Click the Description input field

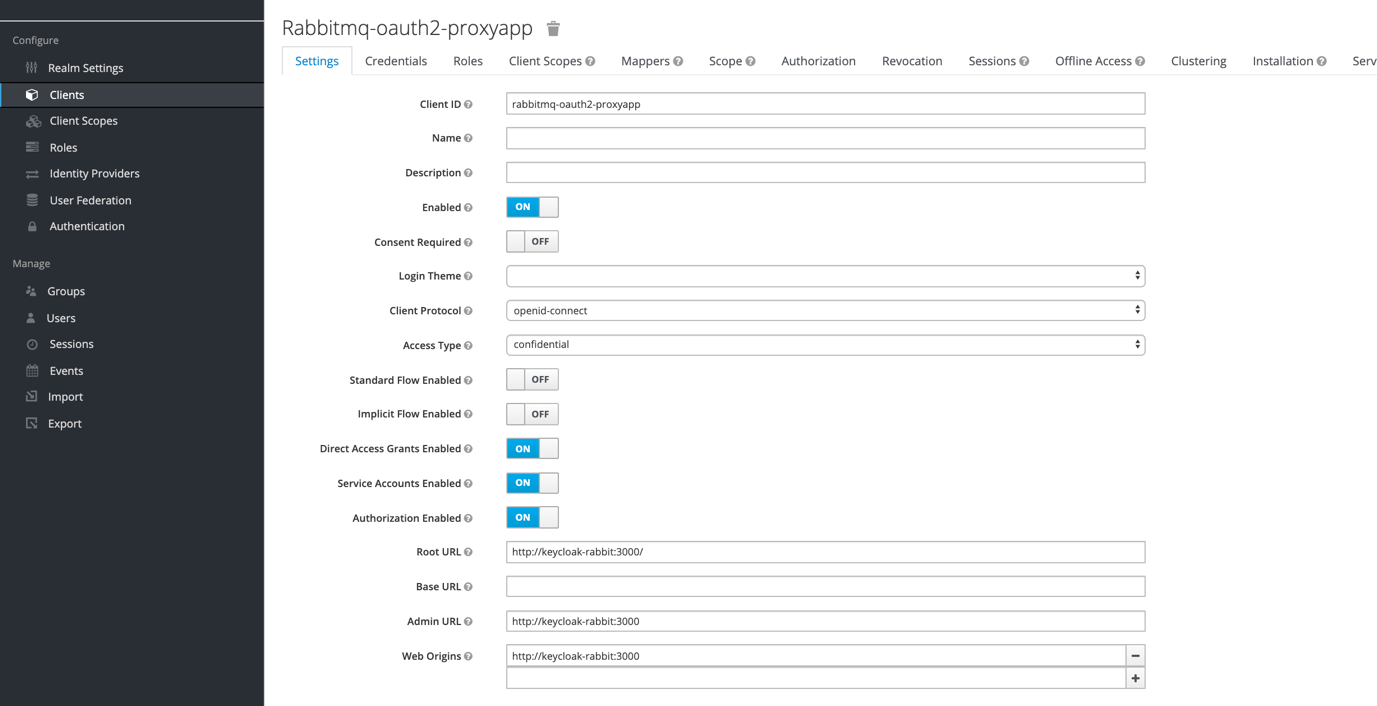825,172
